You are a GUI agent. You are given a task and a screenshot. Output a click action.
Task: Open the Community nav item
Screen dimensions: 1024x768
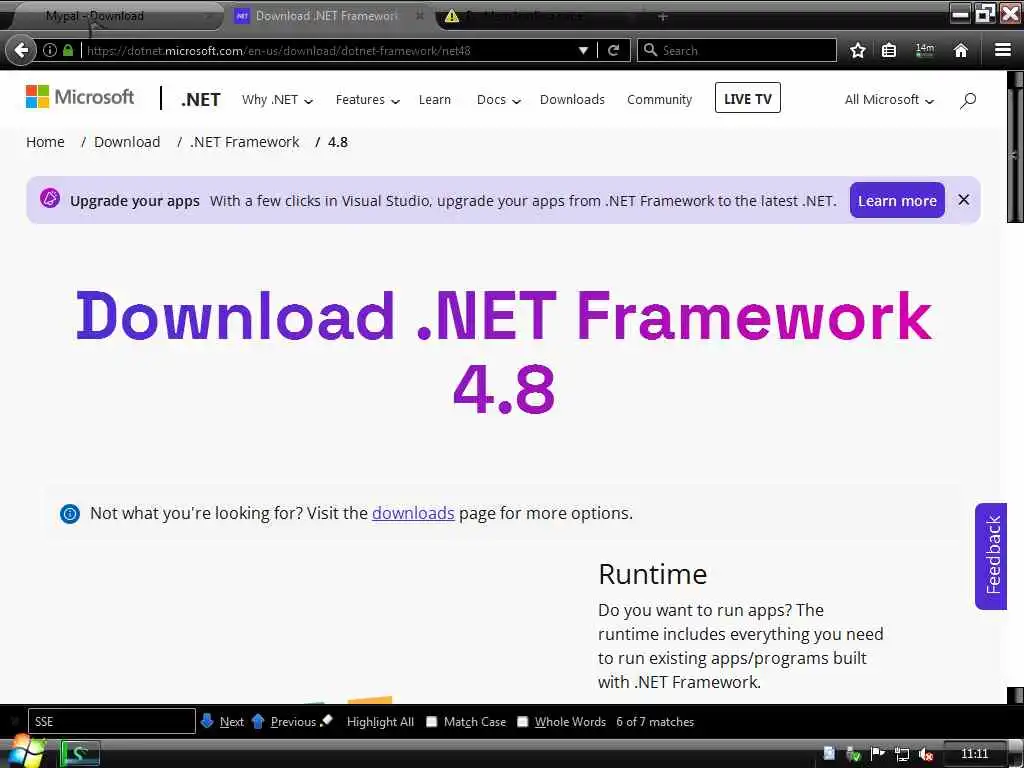coord(659,100)
